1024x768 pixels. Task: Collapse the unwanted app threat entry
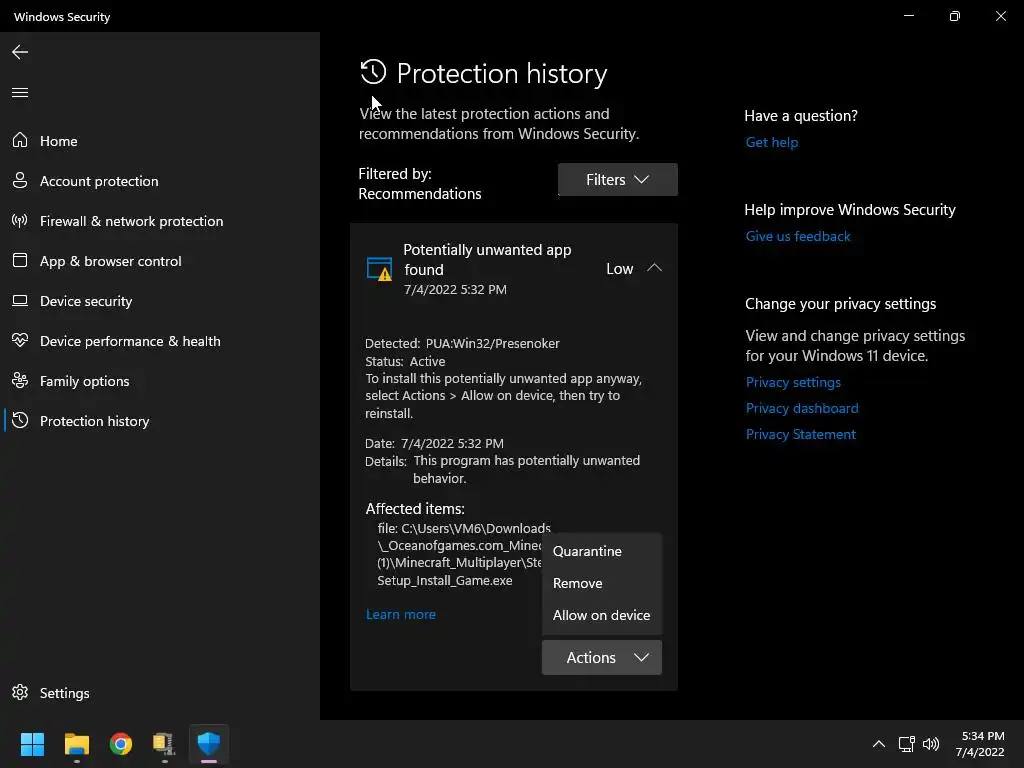(x=654, y=268)
